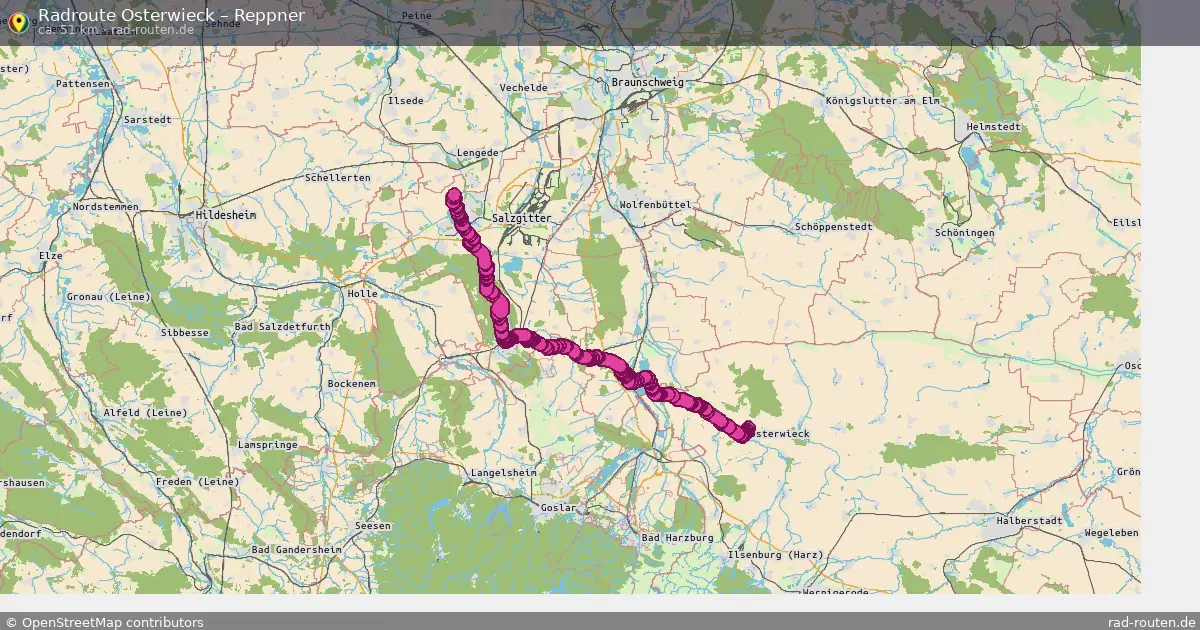Click the rad-routen.de footer link

[1152, 622]
